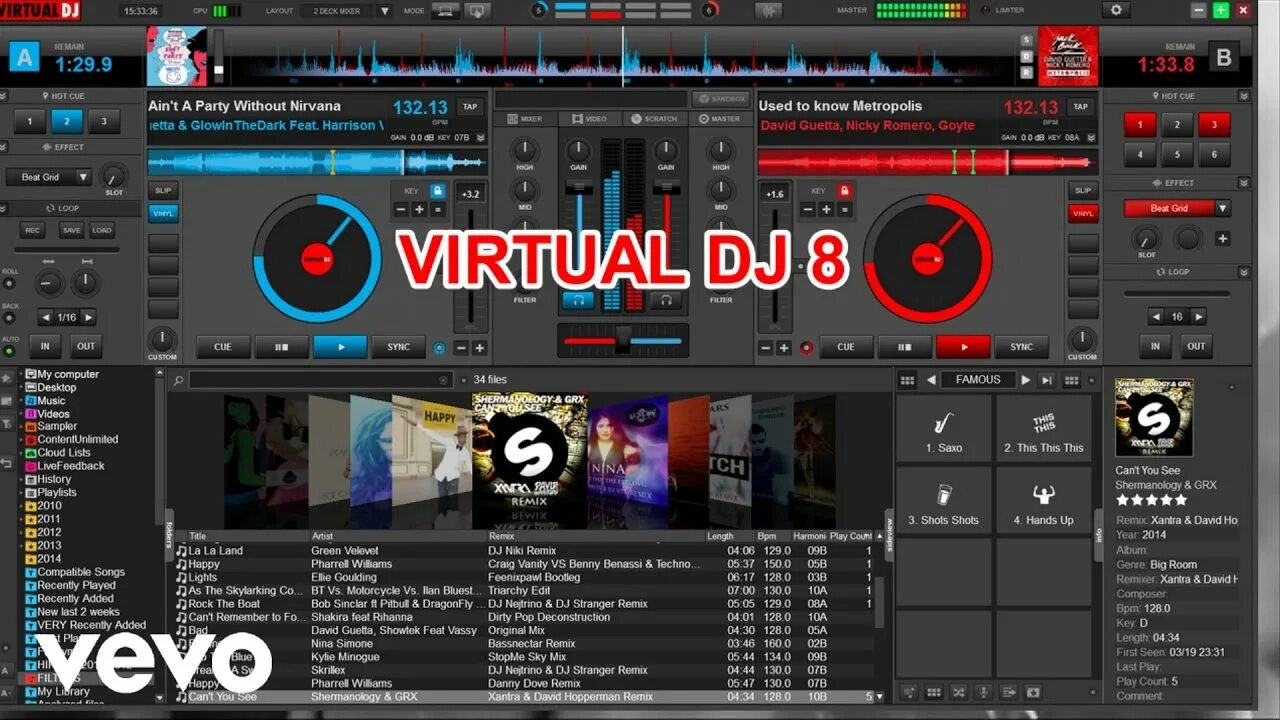Image resolution: width=1280 pixels, height=720 pixels.
Task: Select the Happy track by Pharrell Williams, Craig Vanity remix
Action: [523, 564]
